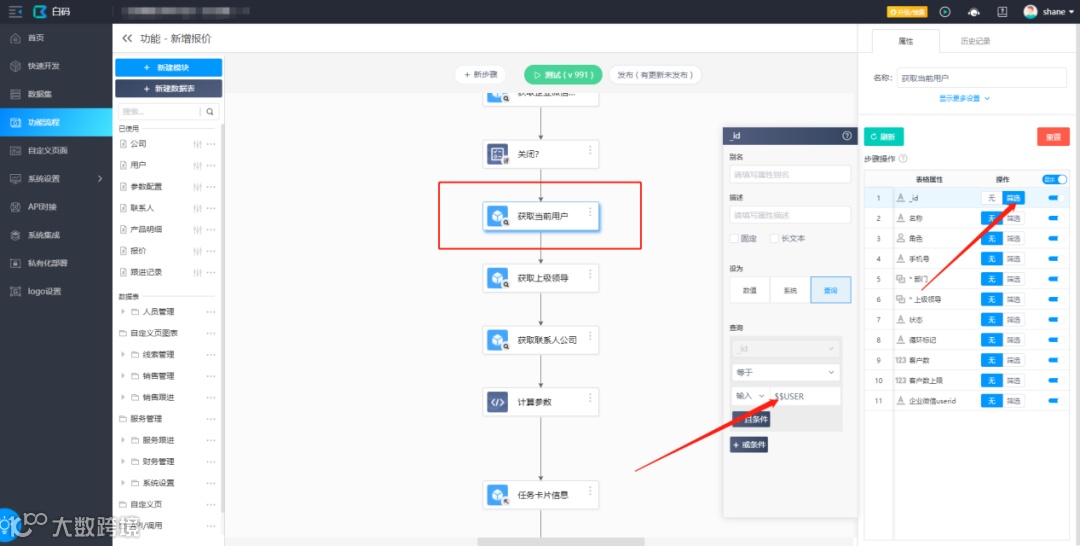This screenshot has width=1080, height=546.
Task: Click the 发布 publish button
Action: pyautogui.click(x=655, y=74)
